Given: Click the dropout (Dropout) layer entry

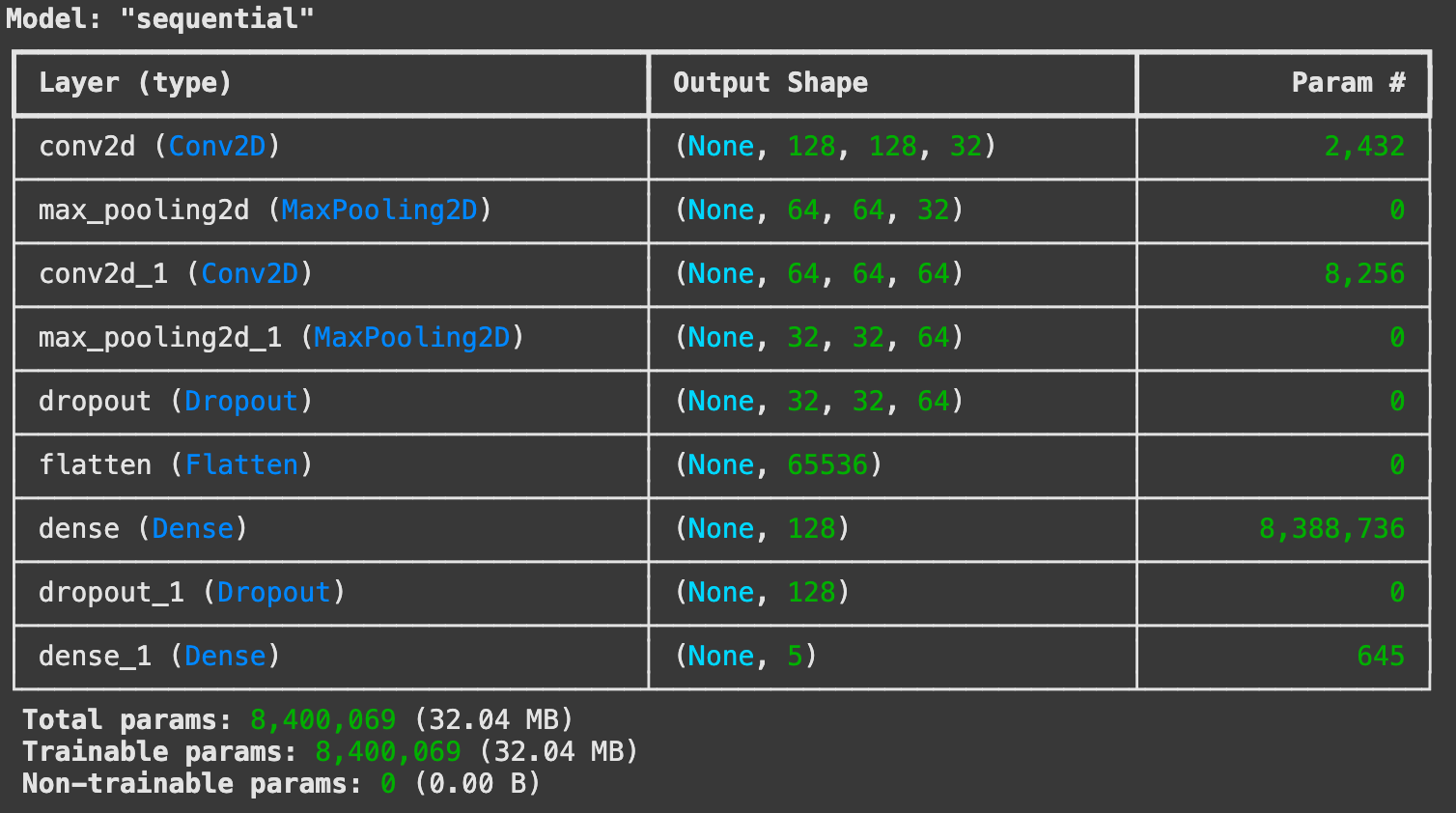Looking at the screenshot, I should tap(176, 402).
